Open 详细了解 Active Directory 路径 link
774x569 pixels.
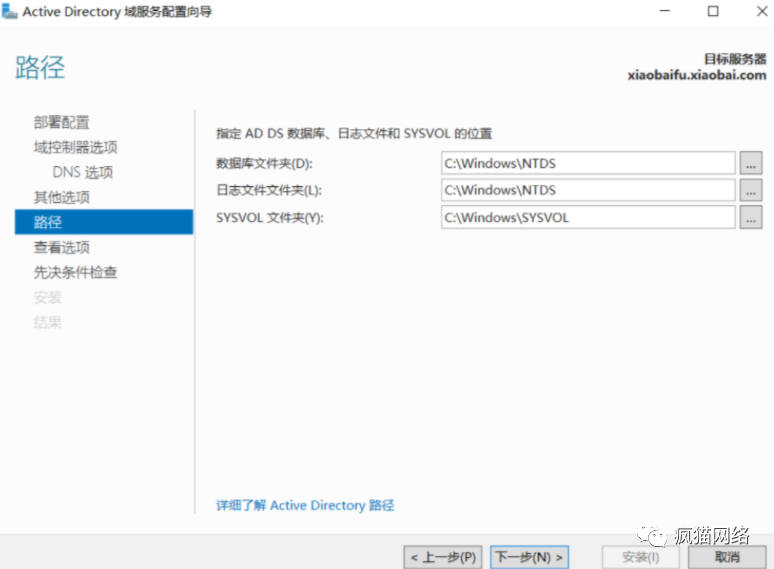point(305,505)
